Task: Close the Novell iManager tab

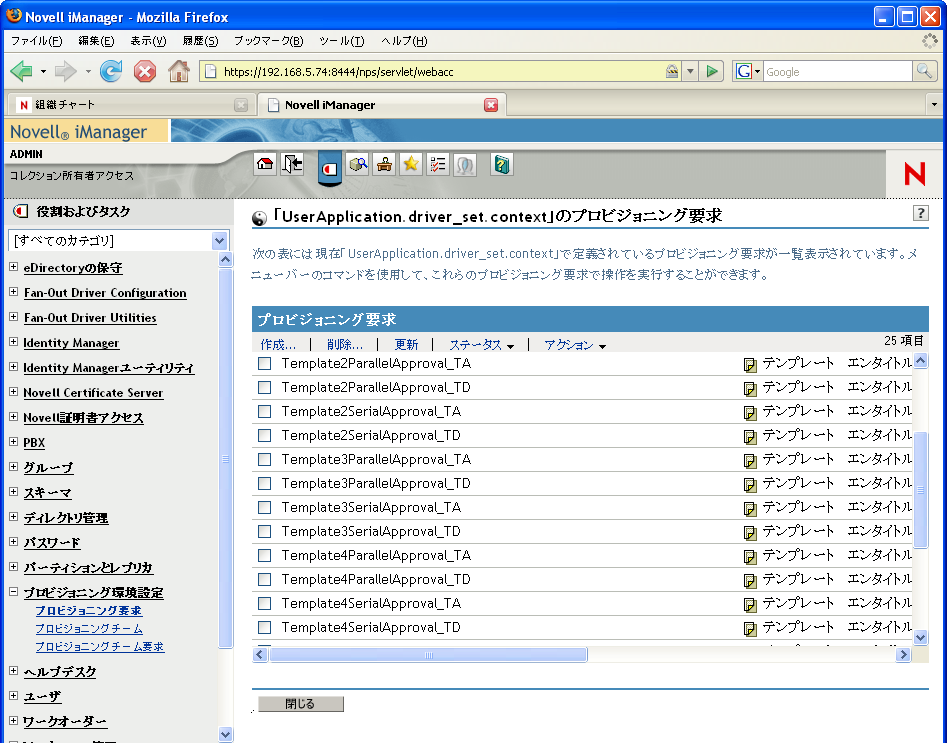Action: click(491, 105)
